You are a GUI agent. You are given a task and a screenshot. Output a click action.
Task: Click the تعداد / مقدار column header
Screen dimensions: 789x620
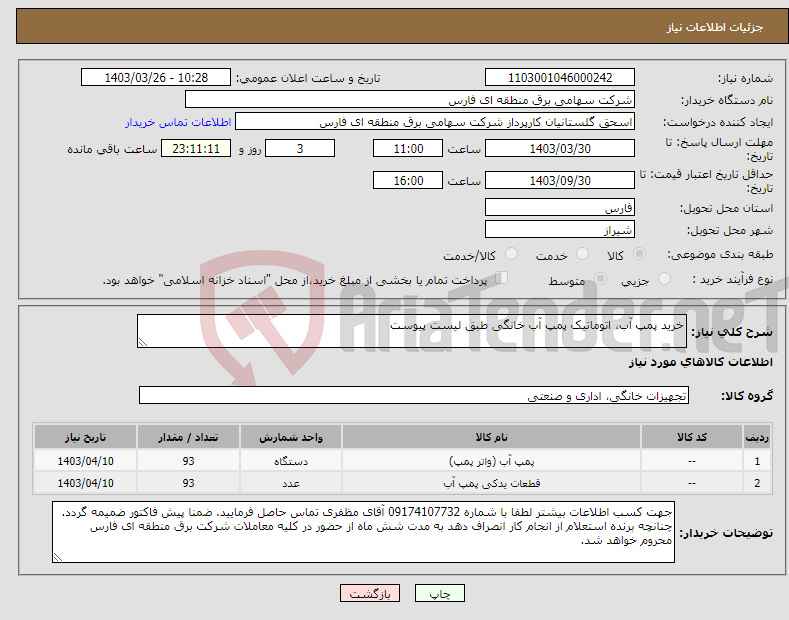click(x=188, y=437)
